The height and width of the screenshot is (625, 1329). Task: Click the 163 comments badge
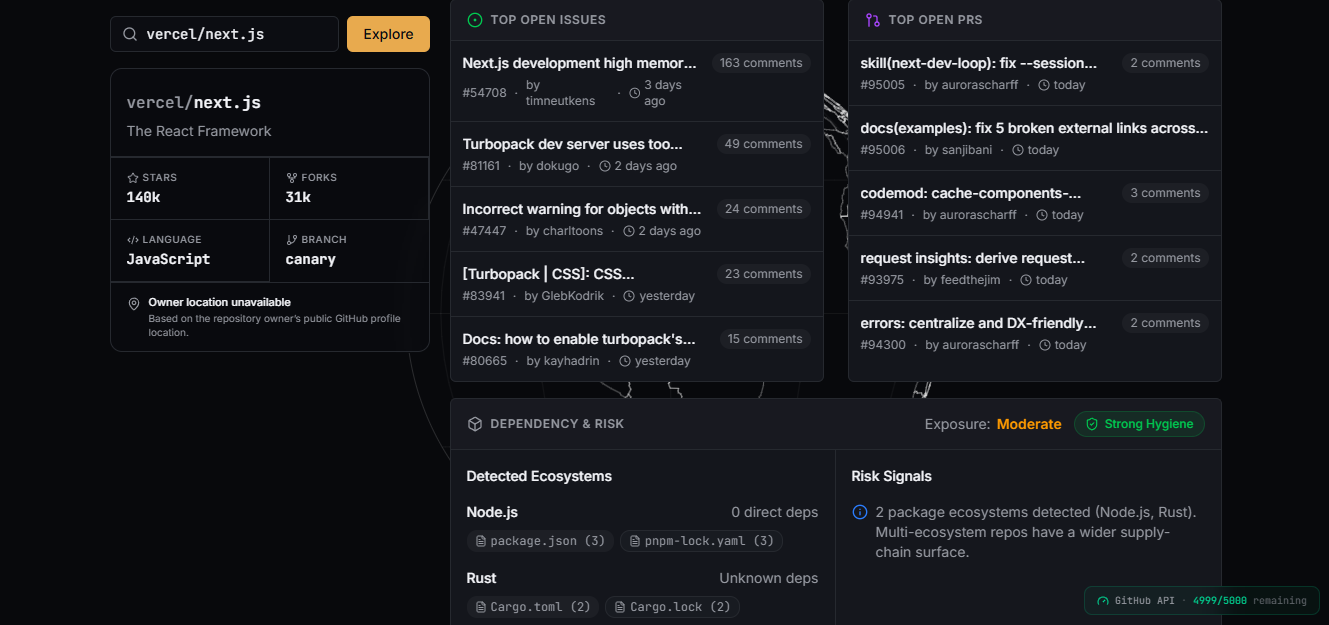[x=761, y=63]
